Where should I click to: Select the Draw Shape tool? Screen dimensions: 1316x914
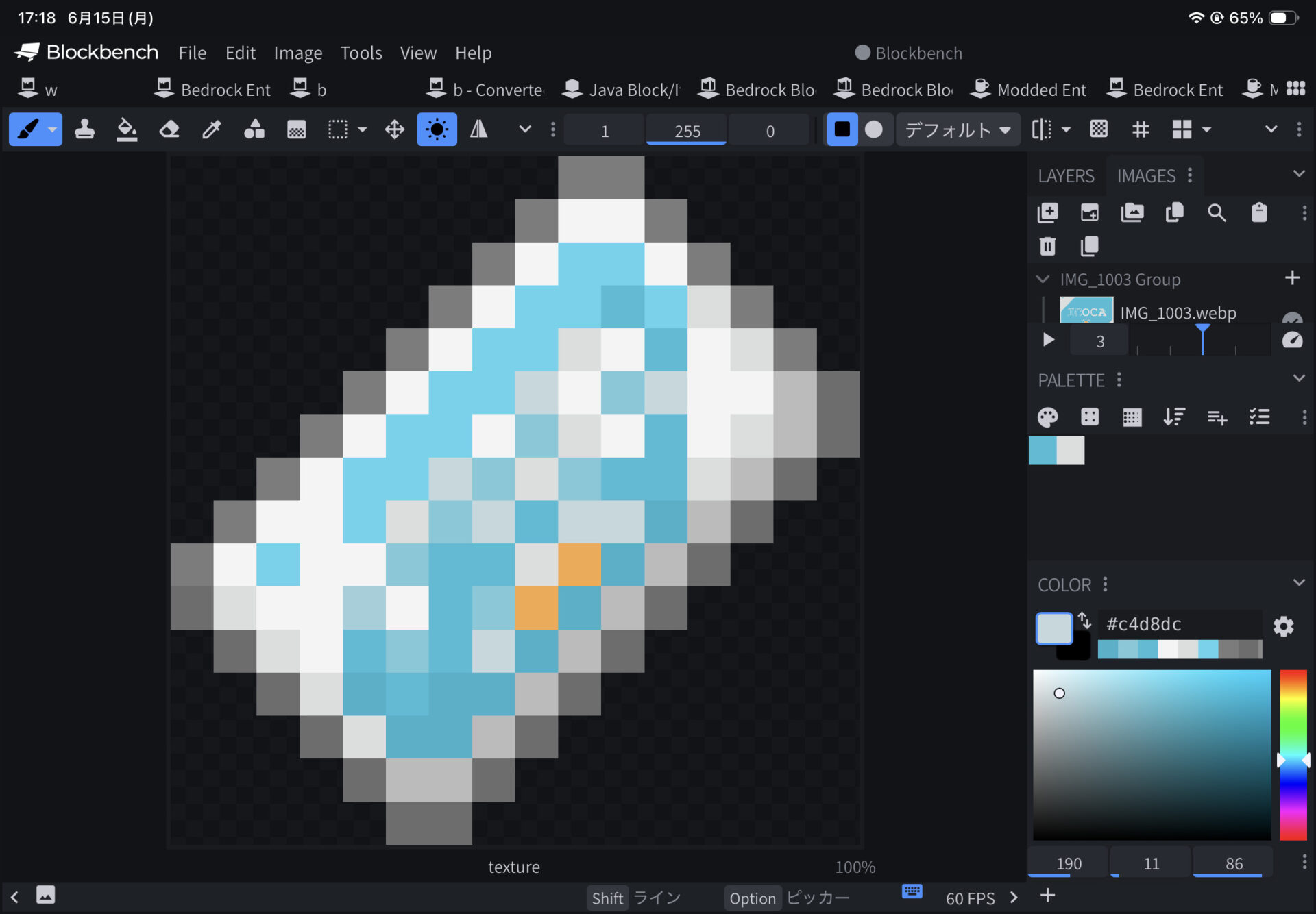coord(254,129)
